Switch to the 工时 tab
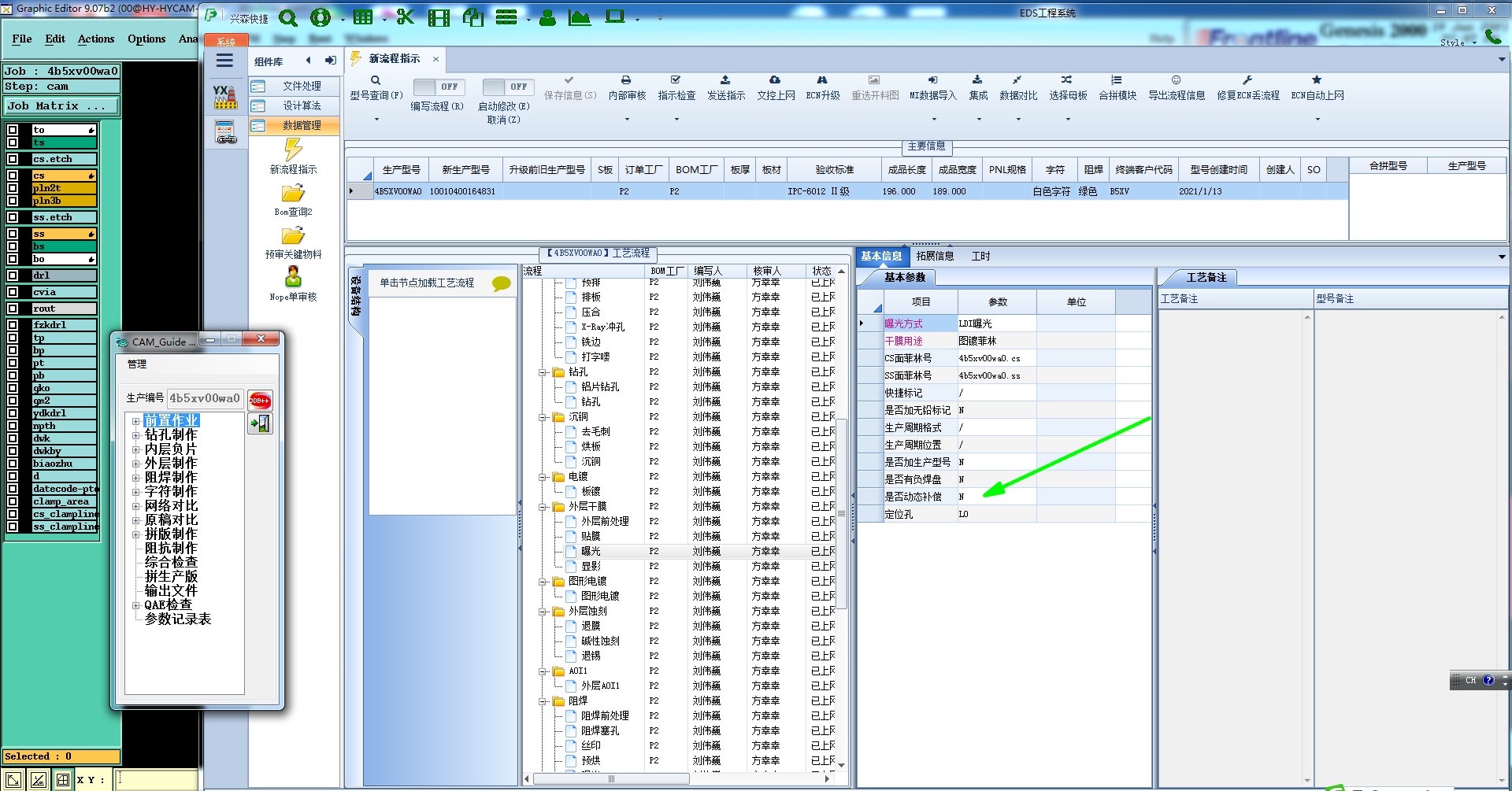The height and width of the screenshot is (791, 1512). (x=980, y=256)
